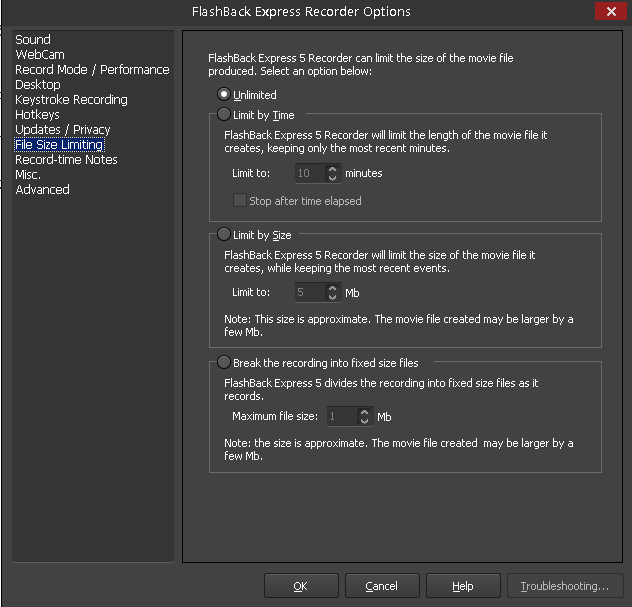Decrease the Maximum file size value
The image size is (632, 607).
tap(364, 421)
